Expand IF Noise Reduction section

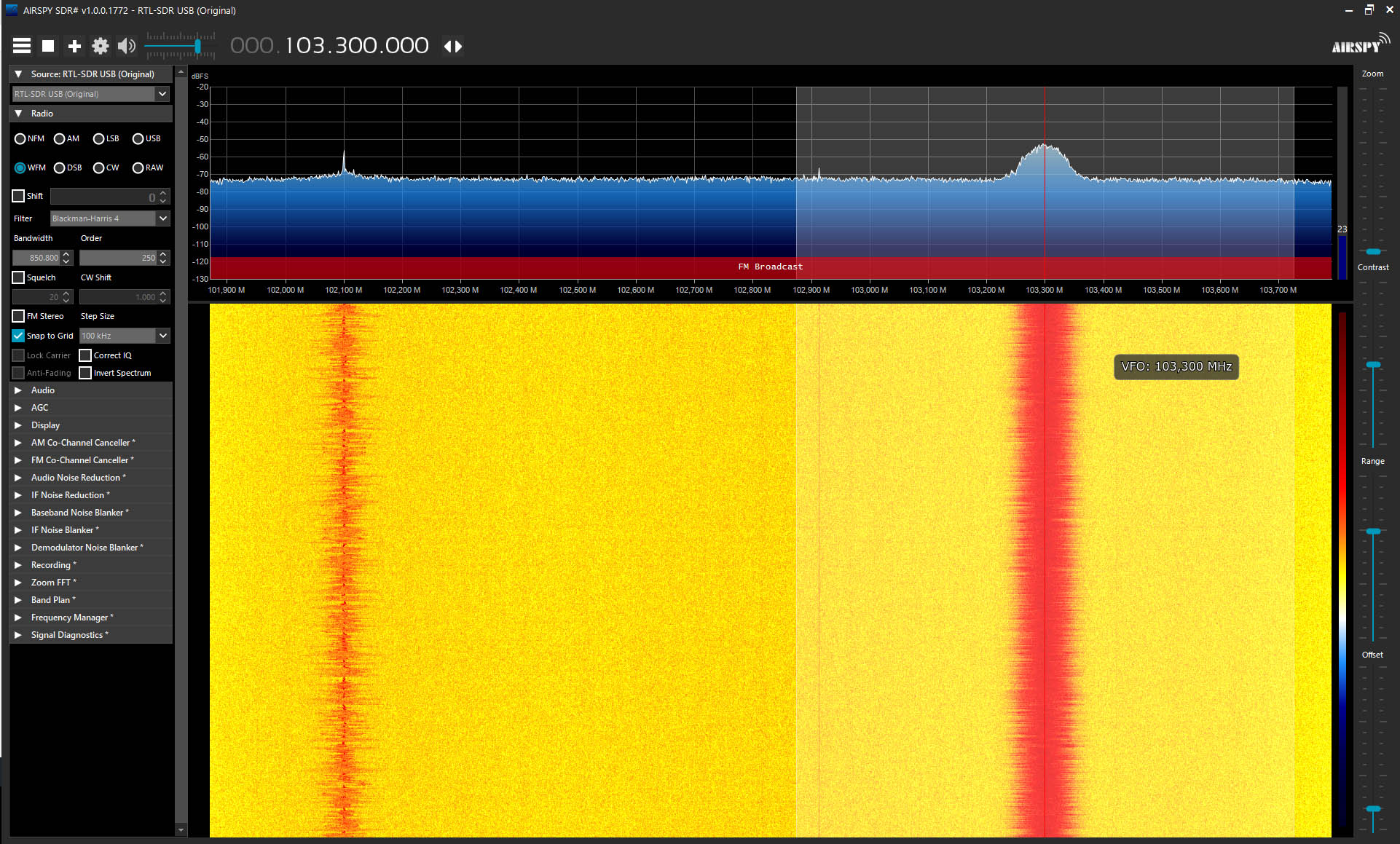tap(91, 495)
